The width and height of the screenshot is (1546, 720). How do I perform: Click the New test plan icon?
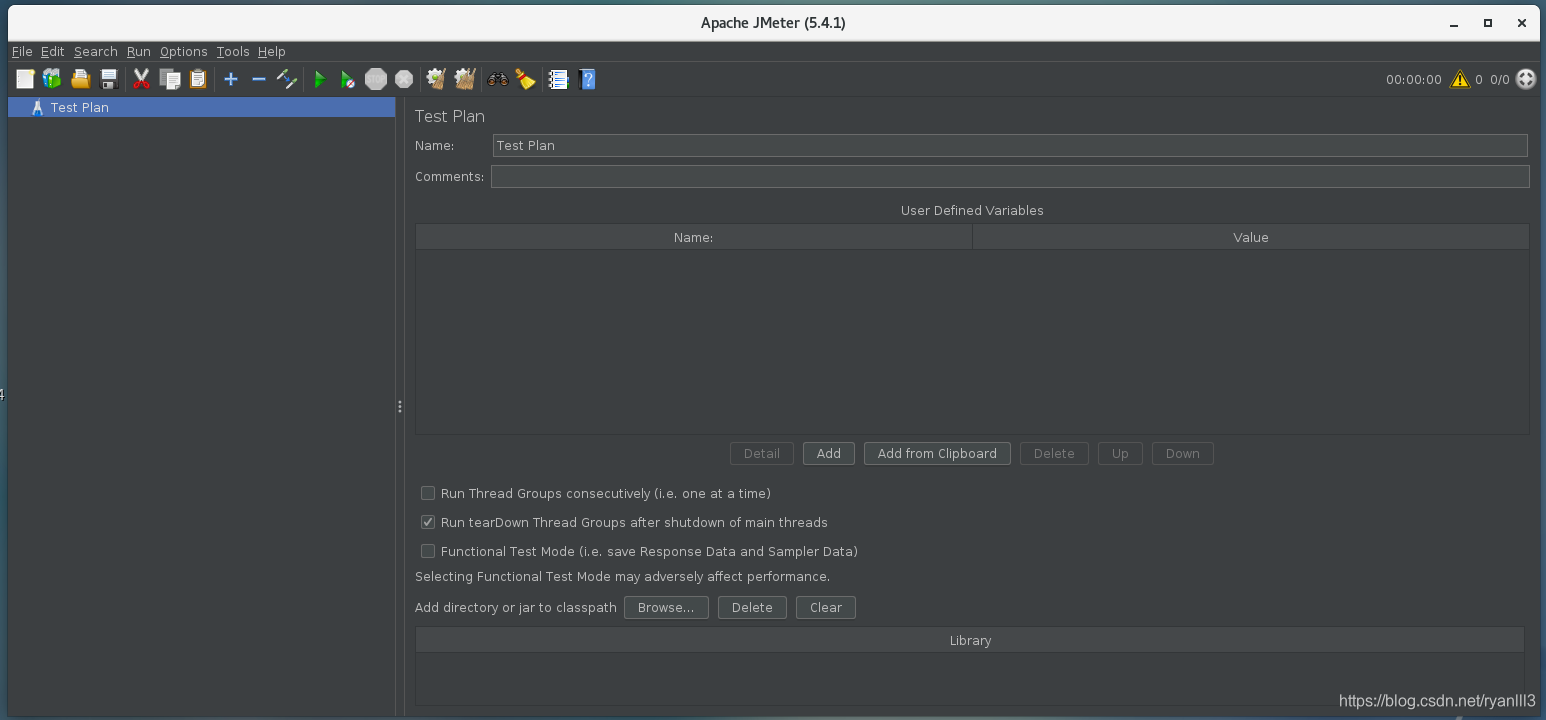[25, 79]
